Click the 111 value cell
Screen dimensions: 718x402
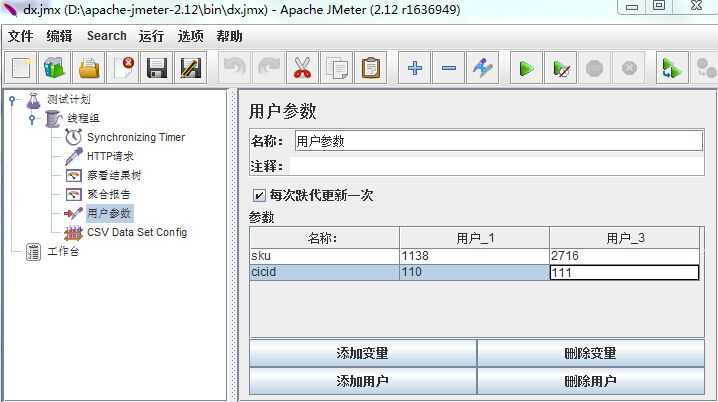[625, 272]
